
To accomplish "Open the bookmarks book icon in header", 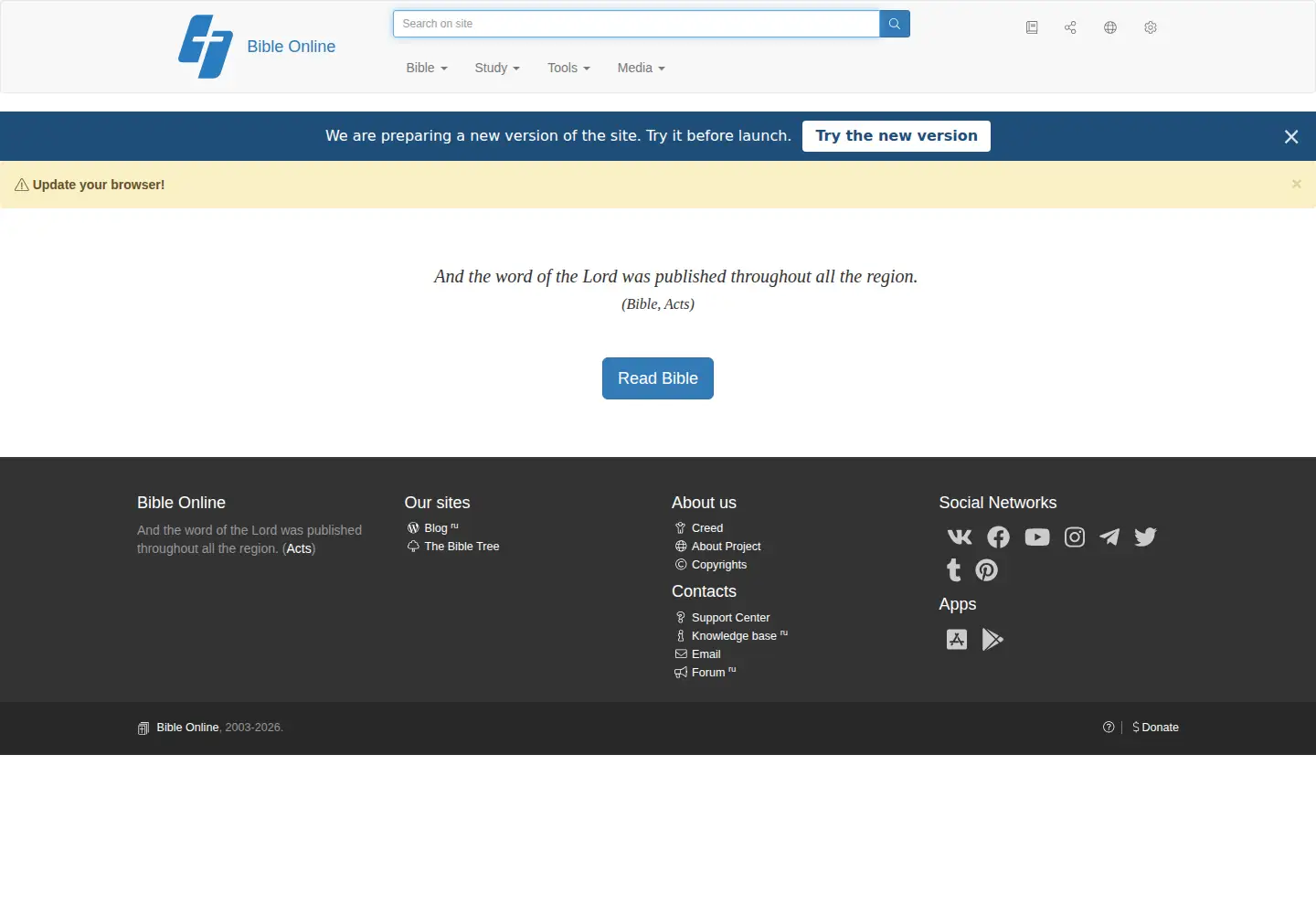I will click(x=1032, y=27).
